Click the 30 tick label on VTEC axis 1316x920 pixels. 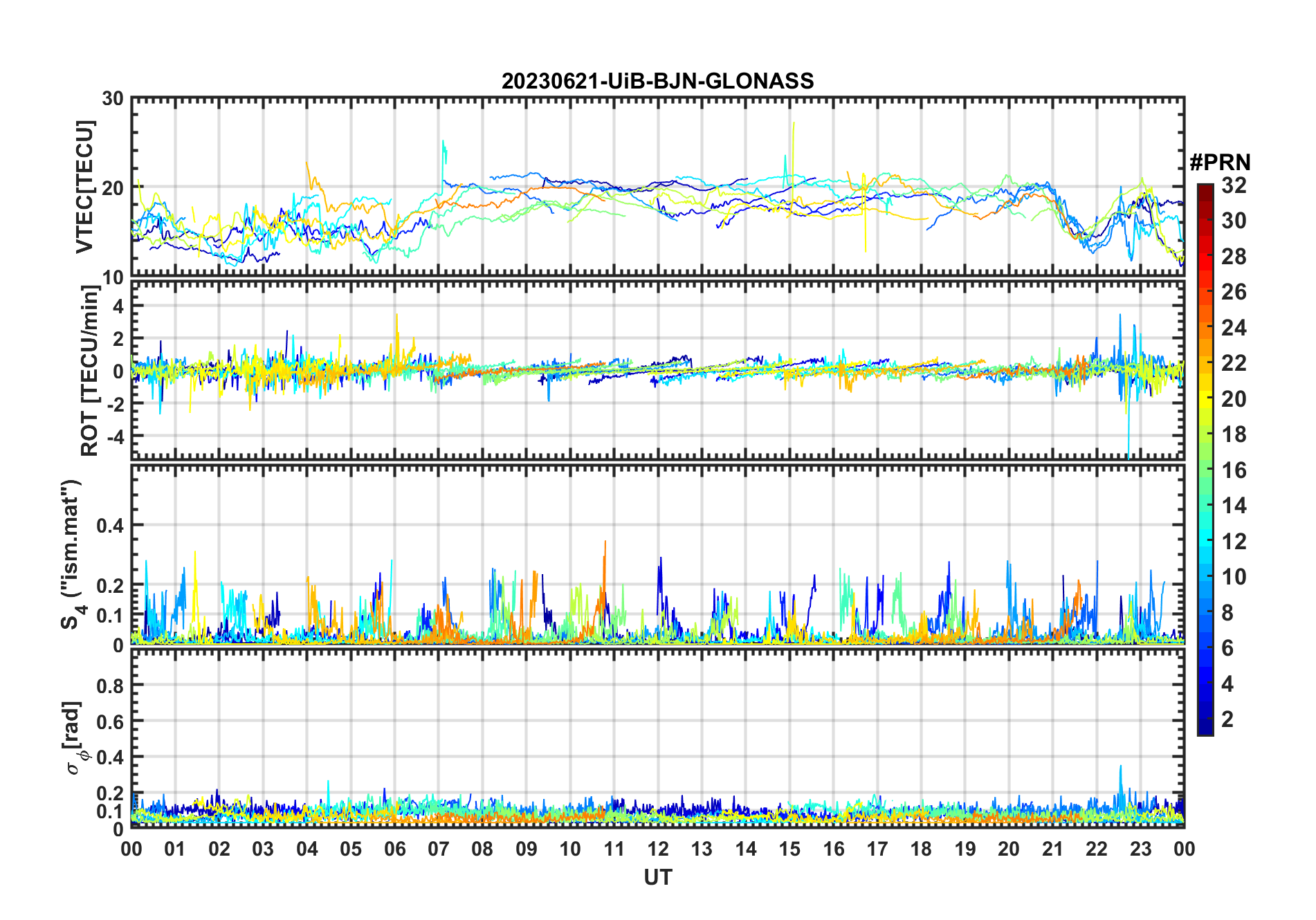pyautogui.click(x=113, y=99)
